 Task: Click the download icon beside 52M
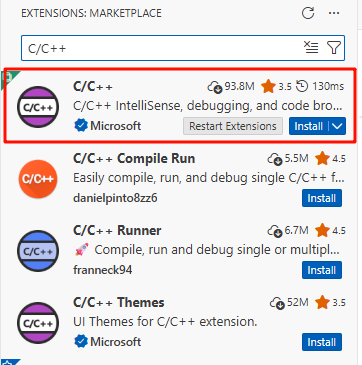click(277, 303)
